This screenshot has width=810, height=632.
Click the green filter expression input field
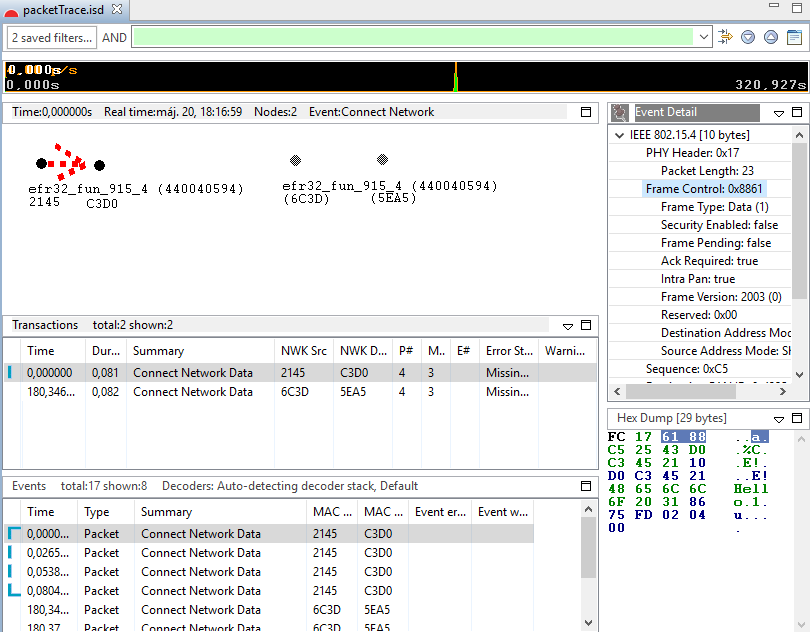(412, 37)
